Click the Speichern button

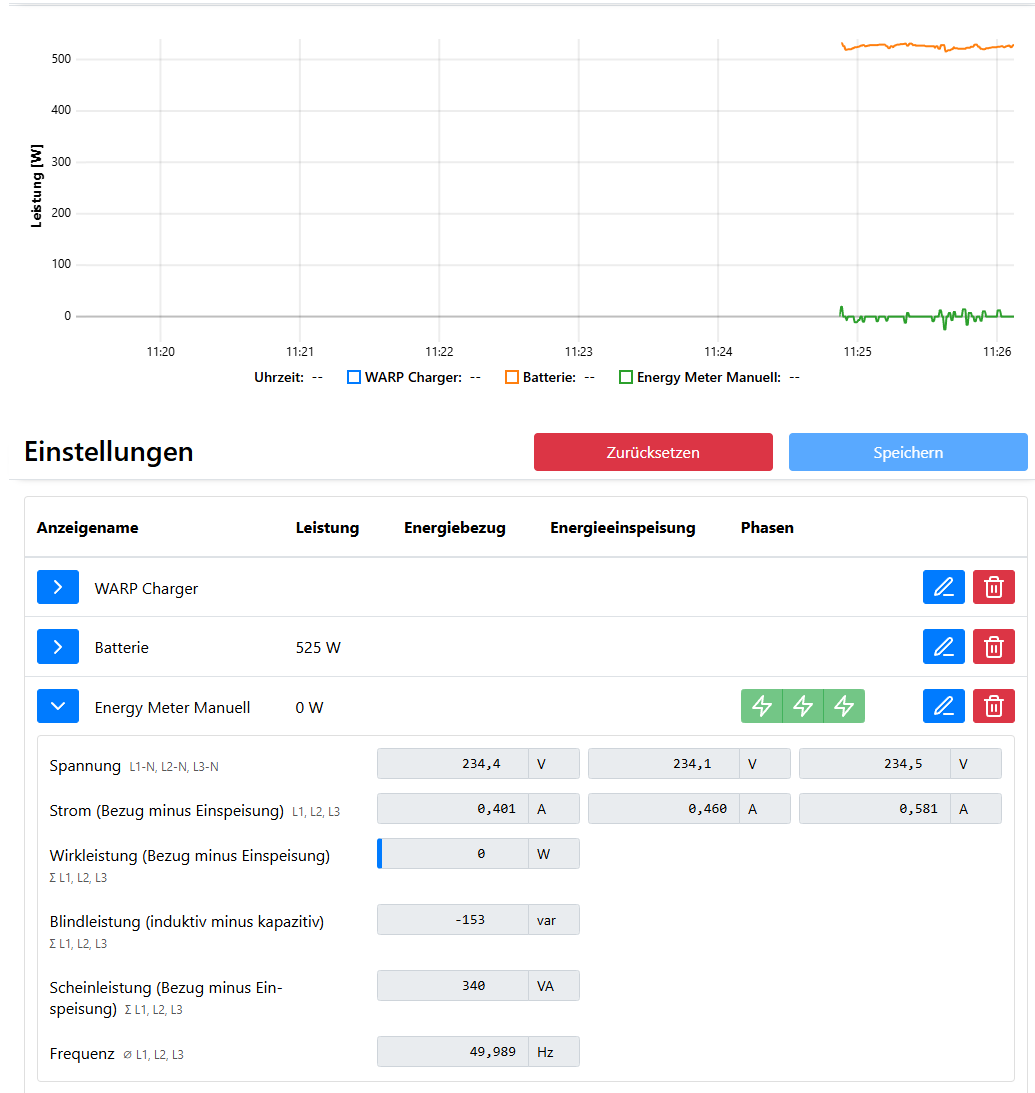coord(907,452)
